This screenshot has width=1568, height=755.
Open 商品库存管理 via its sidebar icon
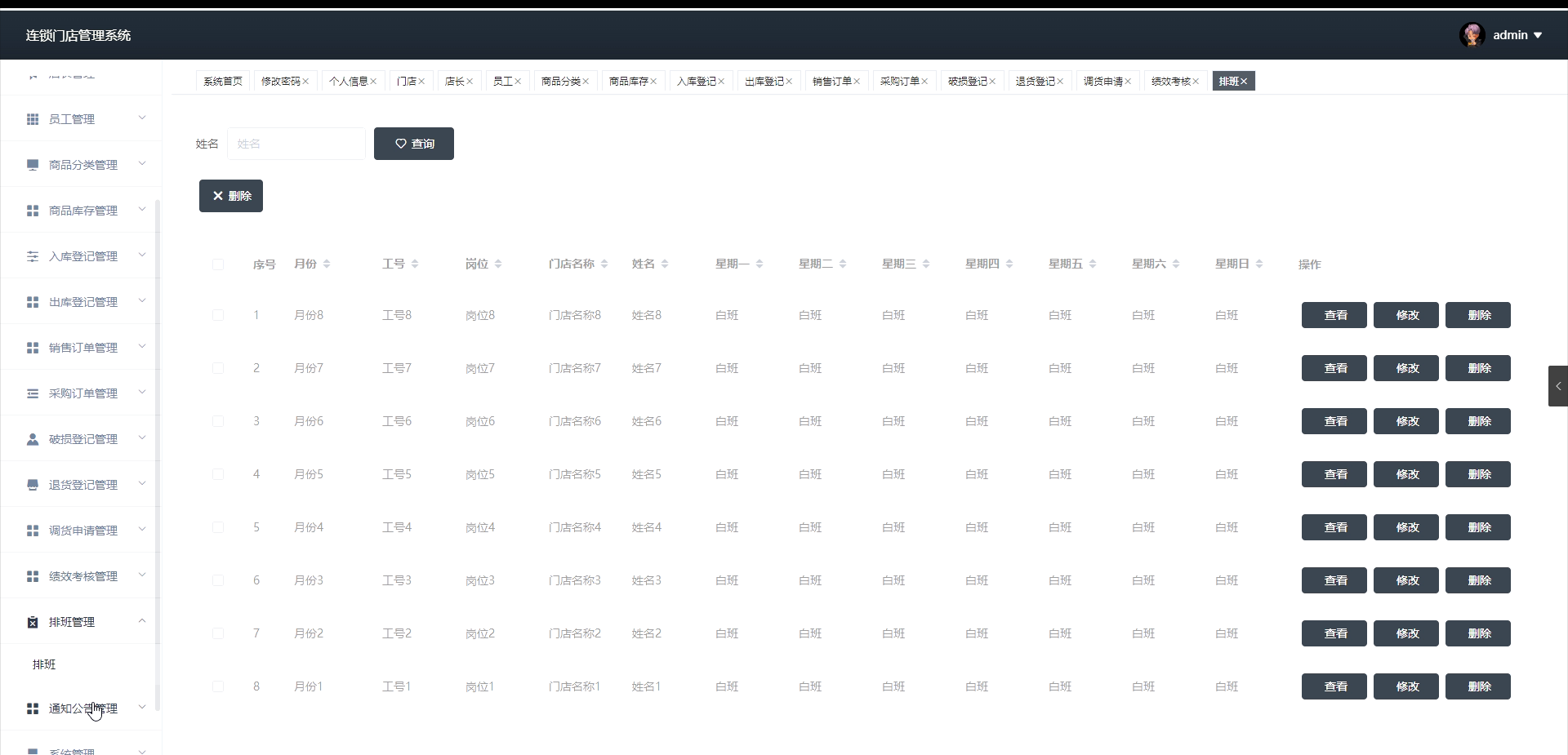[x=33, y=211]
